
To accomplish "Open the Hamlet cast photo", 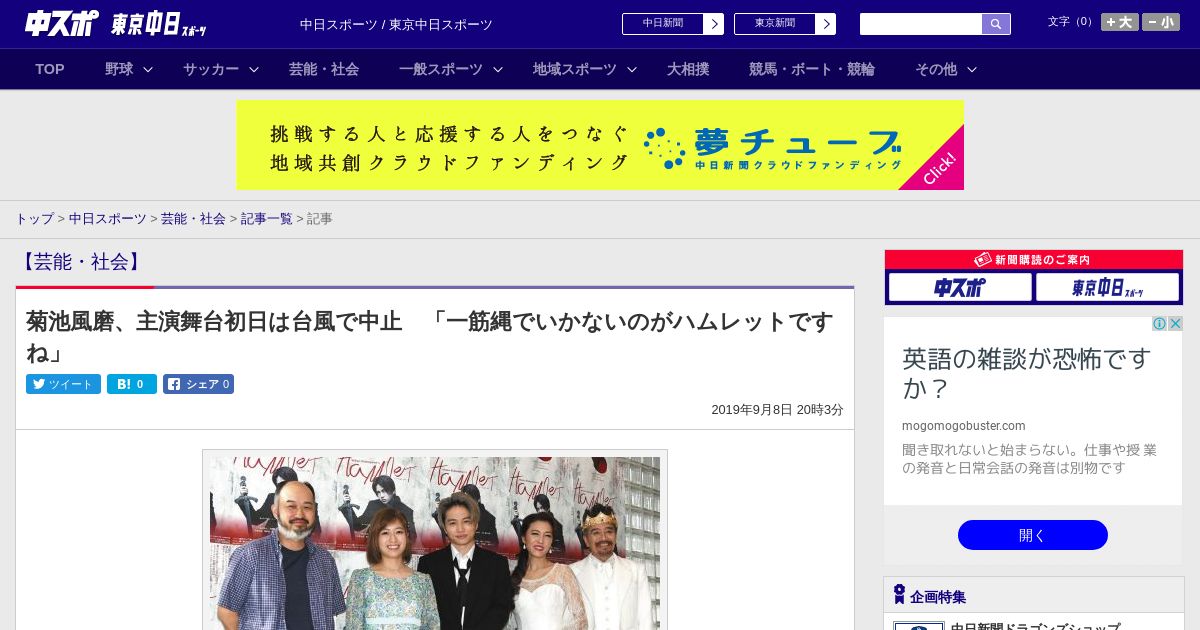I will pyautogui.click(x=435, y=543).
